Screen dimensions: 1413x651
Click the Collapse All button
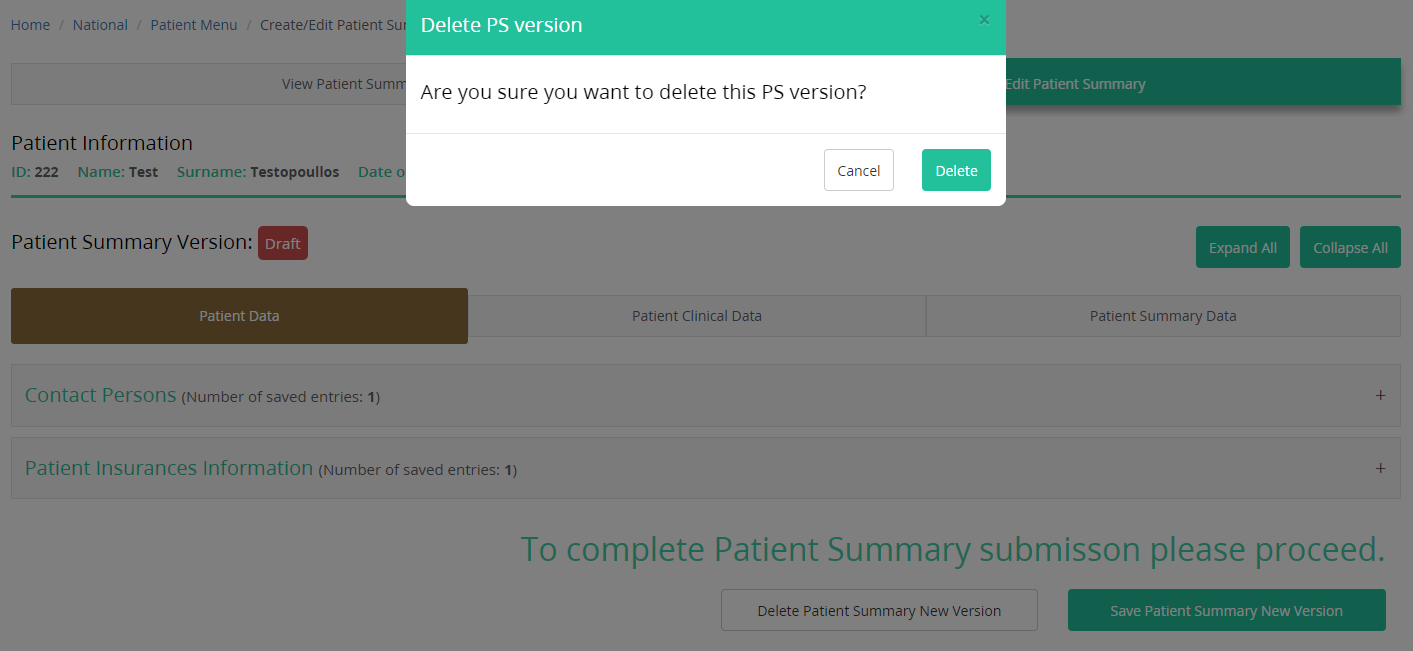coord(1350,248)
